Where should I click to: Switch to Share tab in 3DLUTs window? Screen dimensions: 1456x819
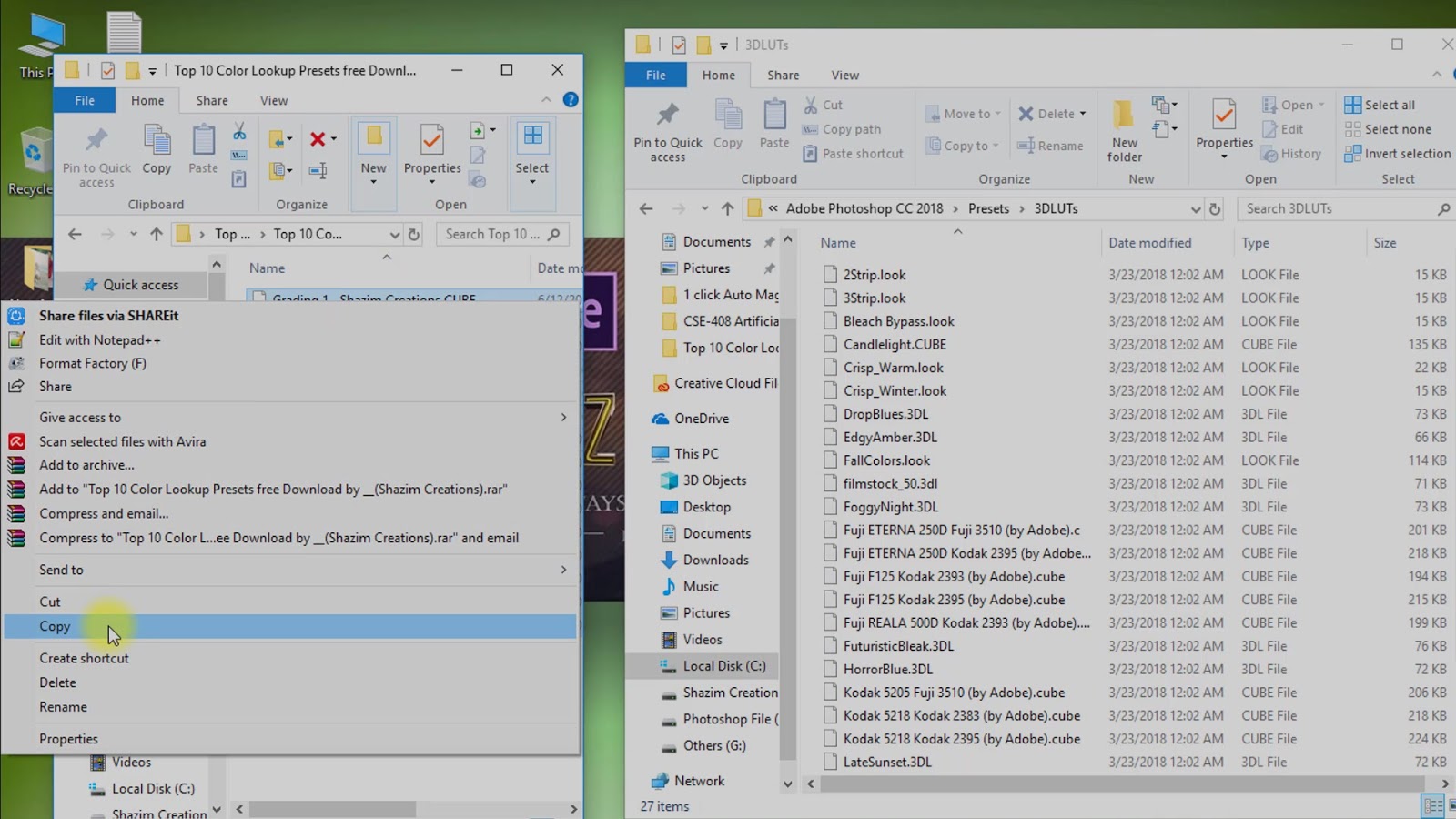[783, 75]
